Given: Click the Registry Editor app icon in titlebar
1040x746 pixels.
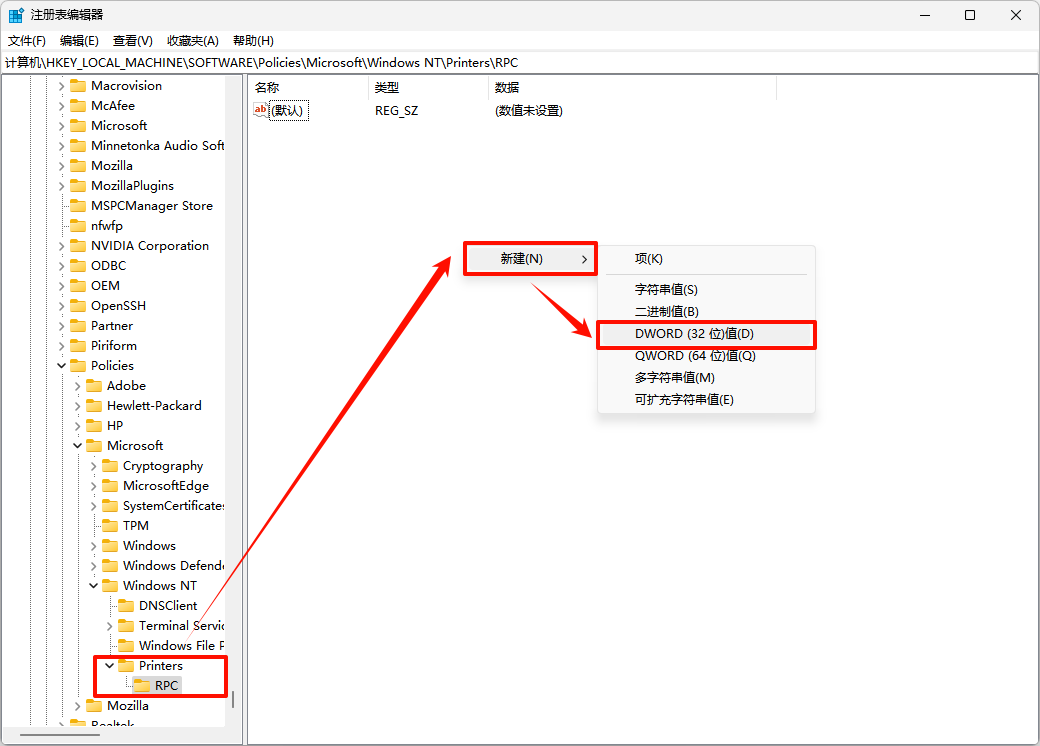Looking at the screenshot, I should tap(16, 14).
